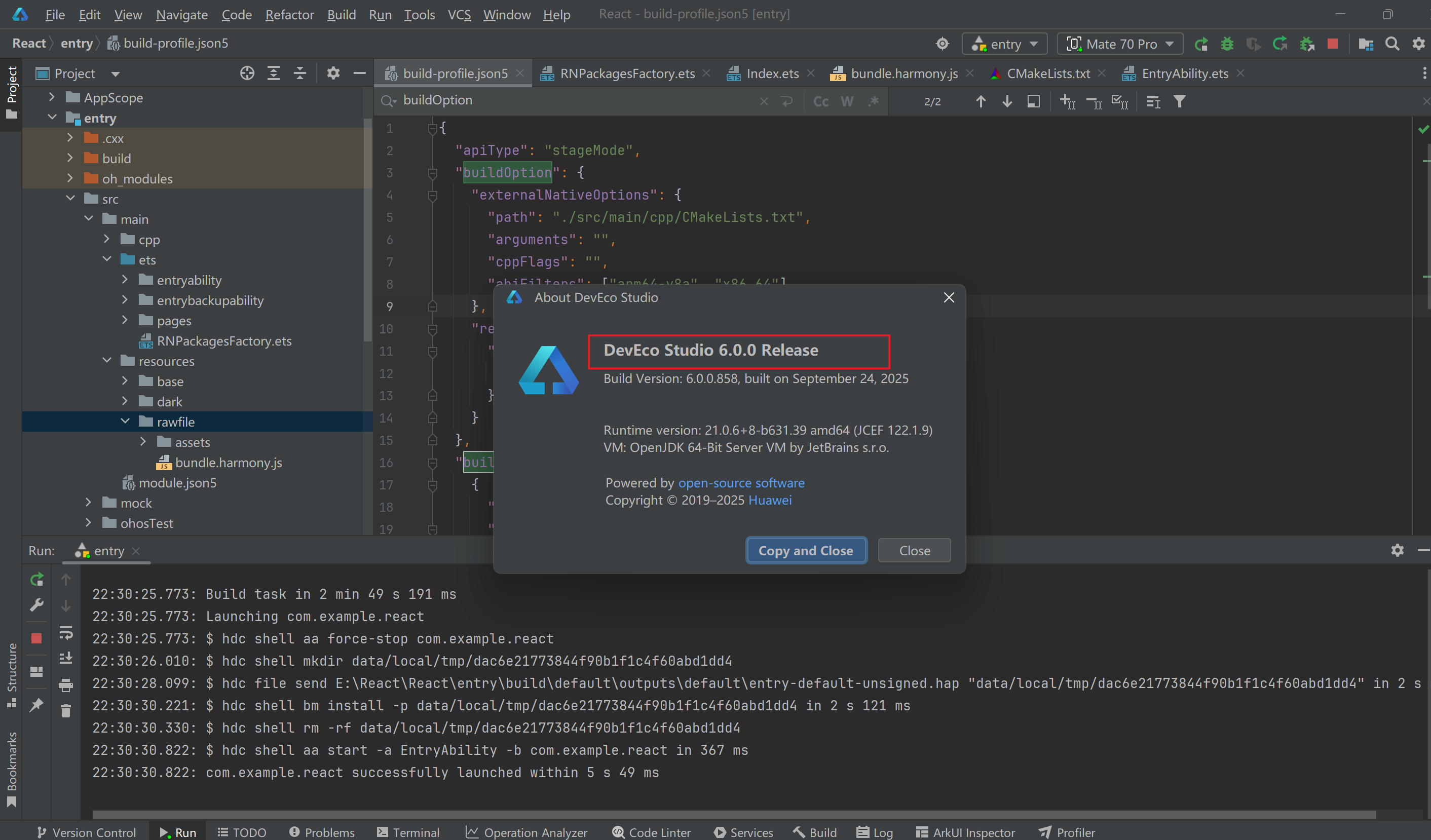This screenshot has width=1431, height=840.
Task: Open Search Everywhere magnifier icon
Action: click(1392, 44)
